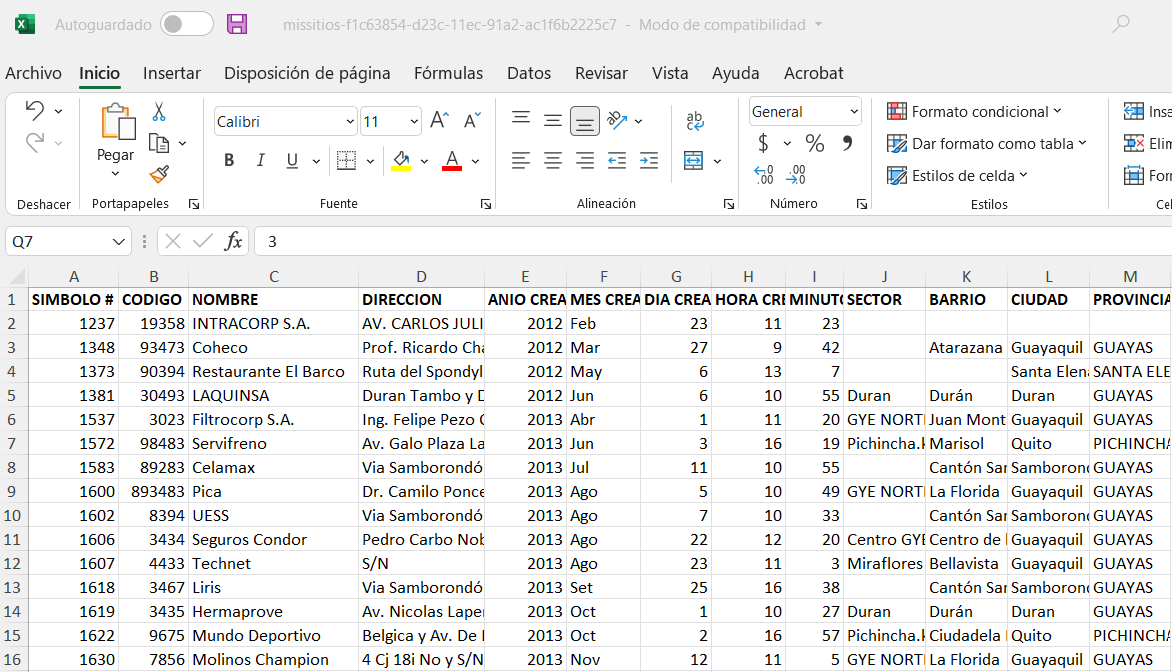
Task: Open the font name Calibri dropdown
Action: [x=350, y=121]
